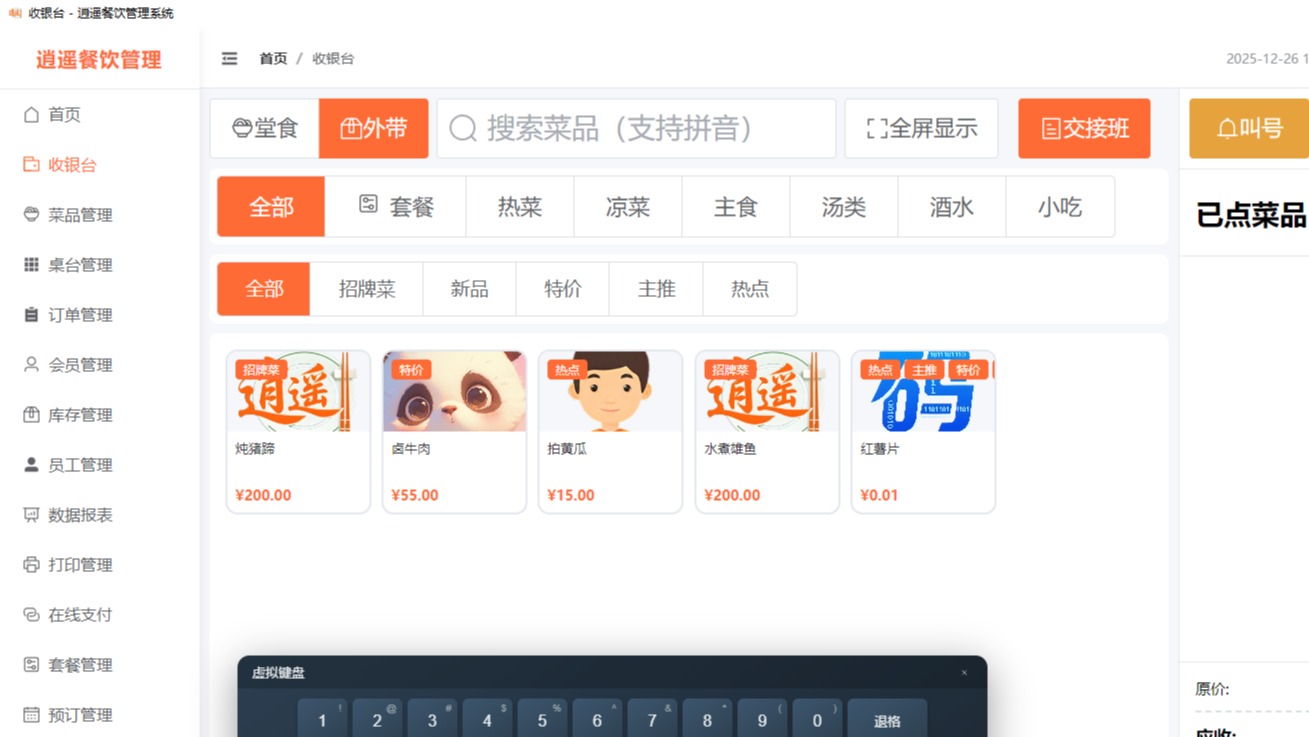Open 全屏显示 fullscreen mode
This screenshot has height=737, width=1309.
pos(921,128)
